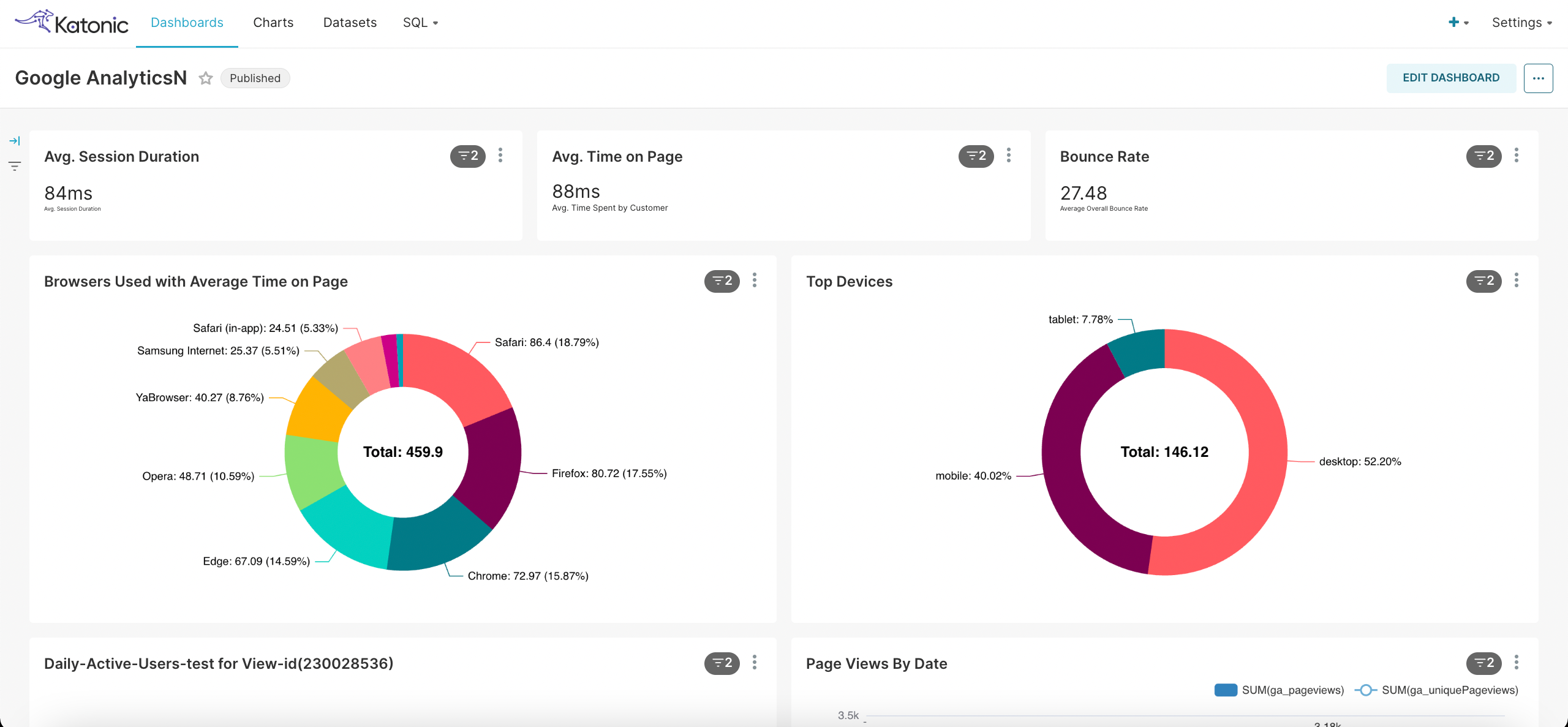Toggle SUM(ga_uniquePageviews) legend series
Image resolution: width=1568 pixels, height=727 pixels.
coord(1436,690)
